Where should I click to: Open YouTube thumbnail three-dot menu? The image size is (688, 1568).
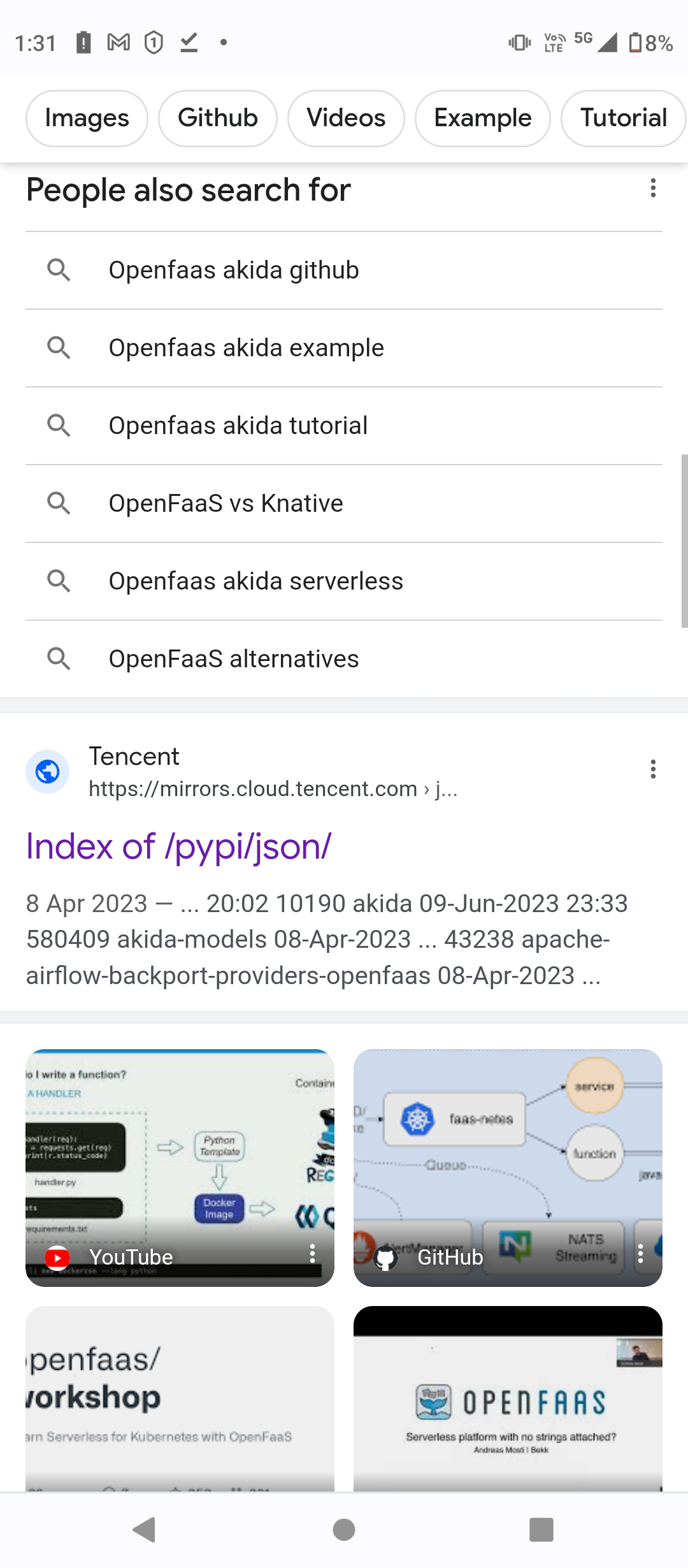point(312,1253)
